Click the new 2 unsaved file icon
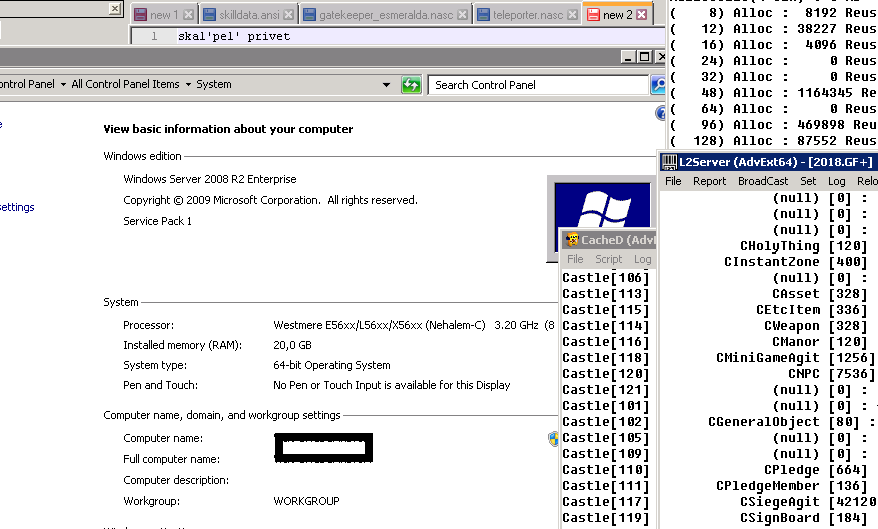 tap(593, 15)
